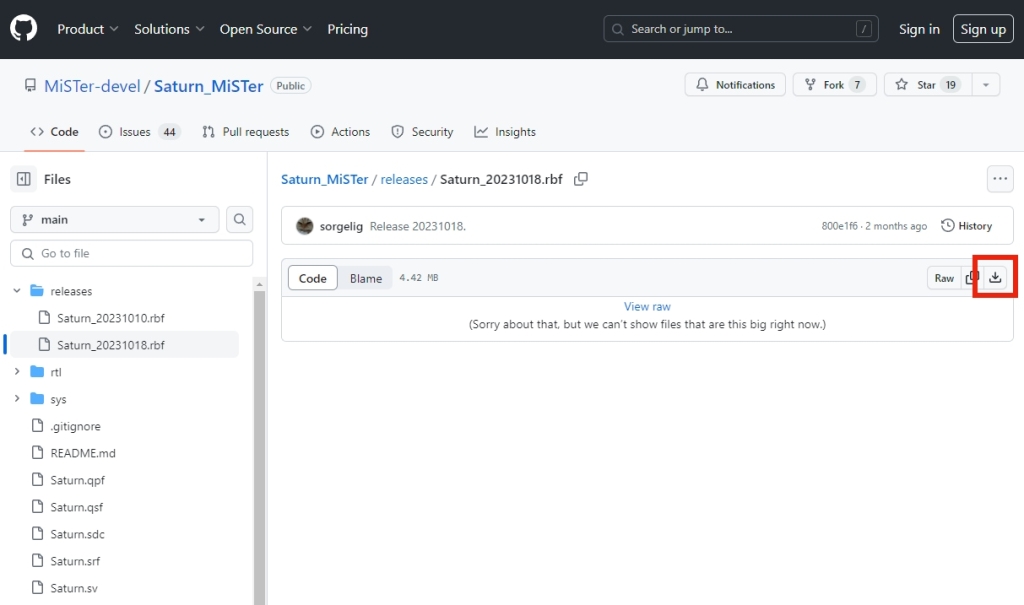
Task: Expand the sys folder
Action: coord(17,399)
